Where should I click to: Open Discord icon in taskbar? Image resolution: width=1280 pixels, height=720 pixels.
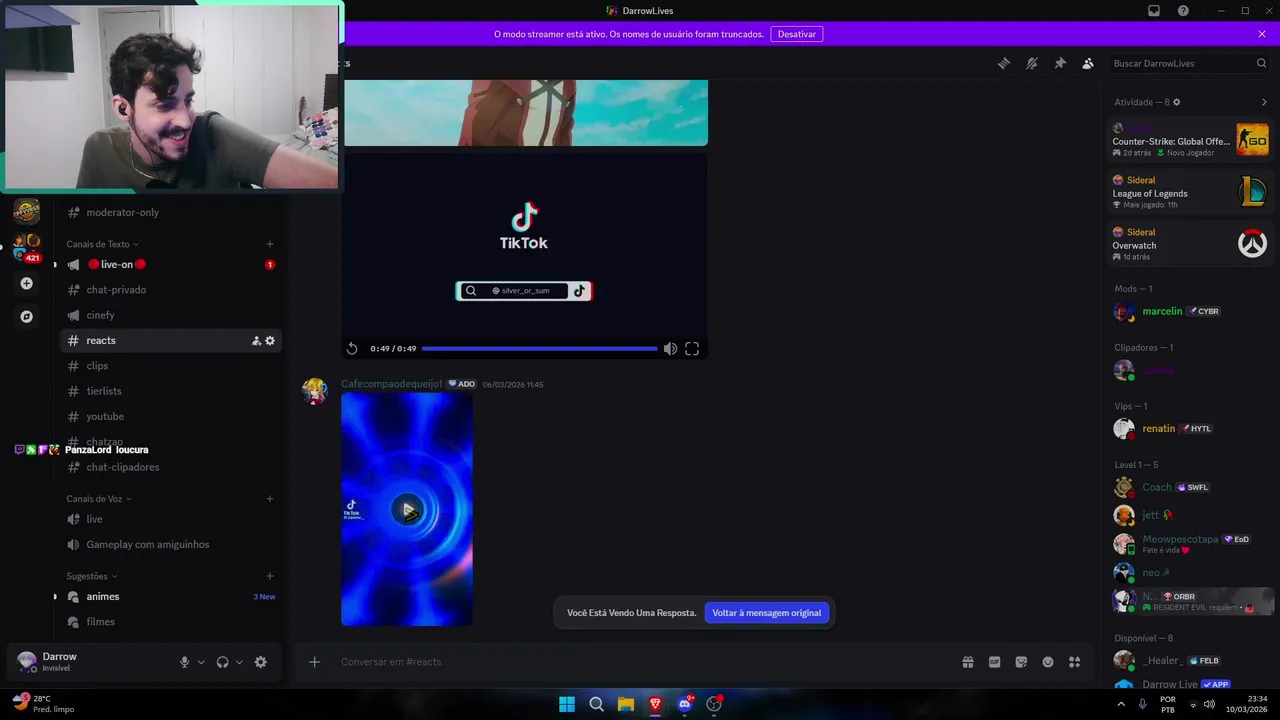pos(685,704)
